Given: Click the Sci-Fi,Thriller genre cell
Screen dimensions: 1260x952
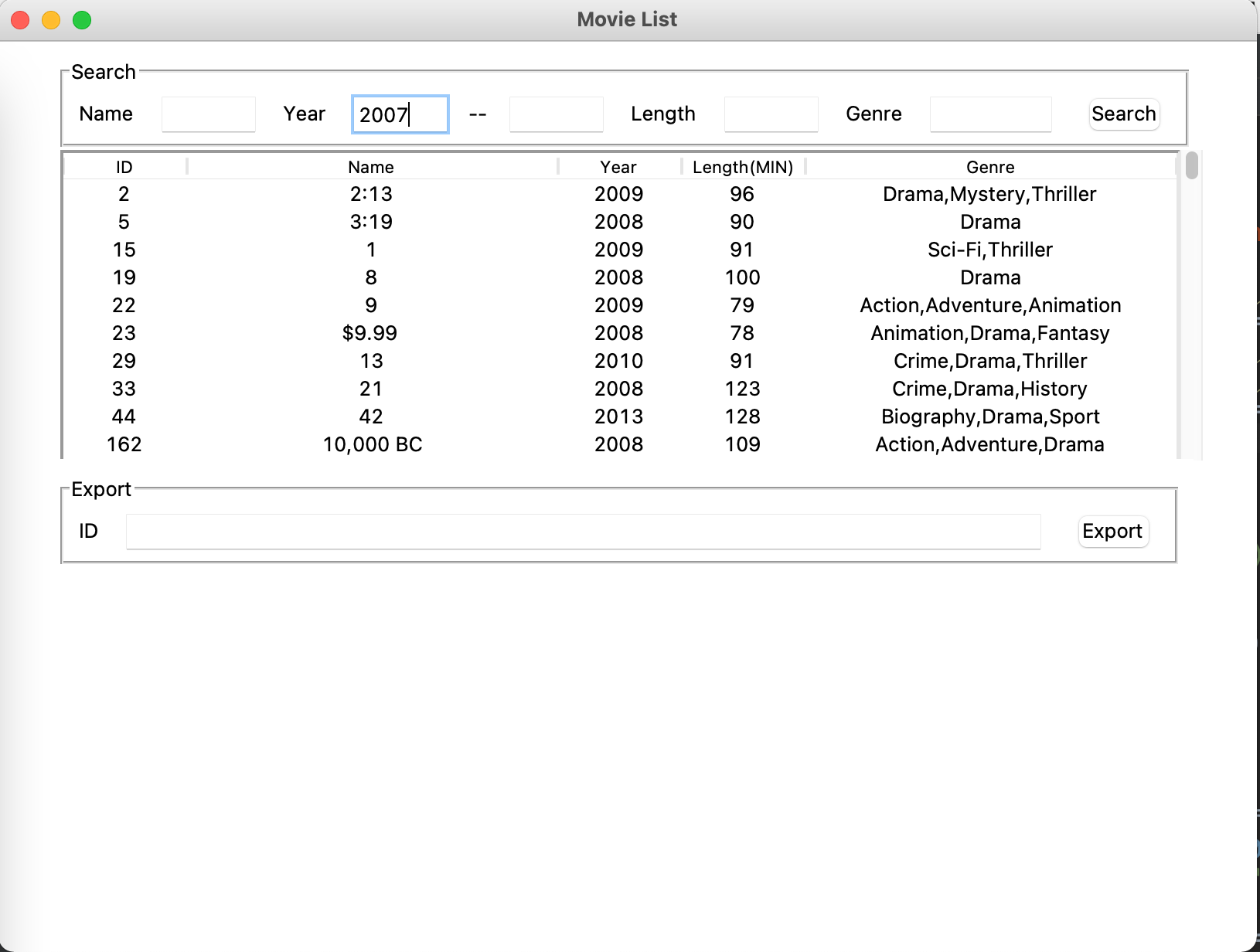Looking at the screenshot, I should (x=990, y=250).
